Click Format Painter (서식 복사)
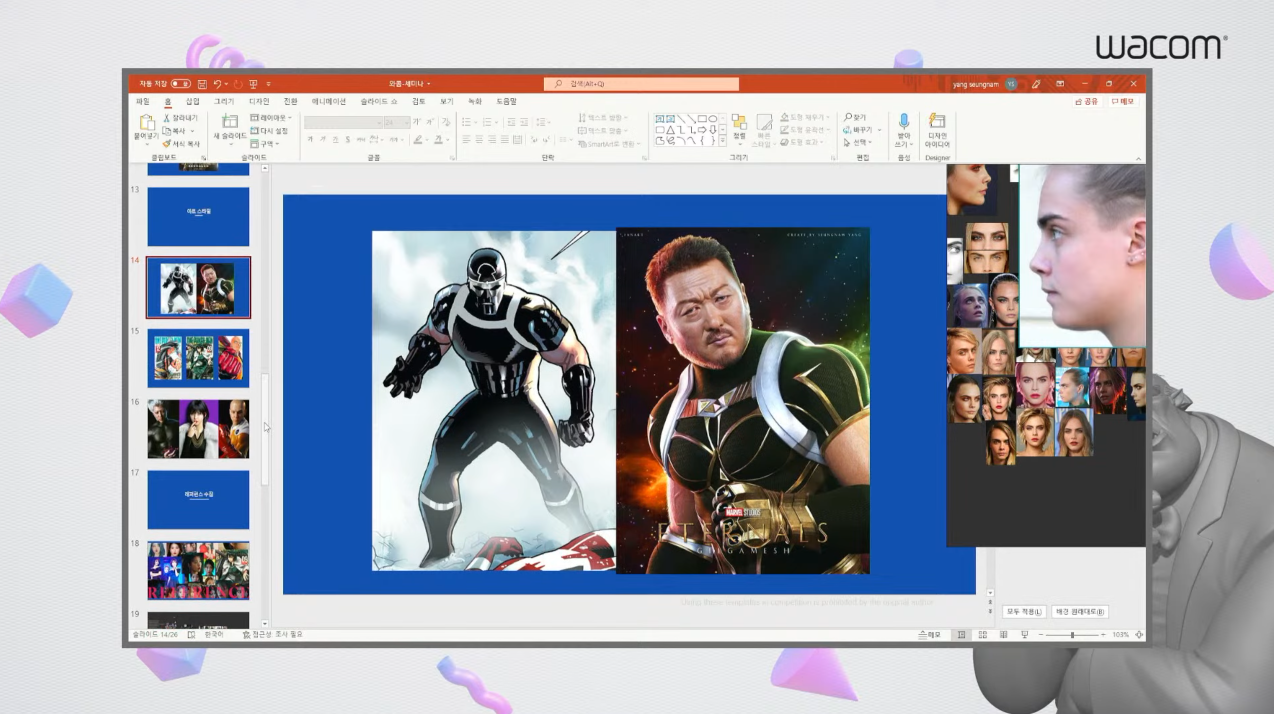The image size is (1274, 714). [x=180, y=143]
